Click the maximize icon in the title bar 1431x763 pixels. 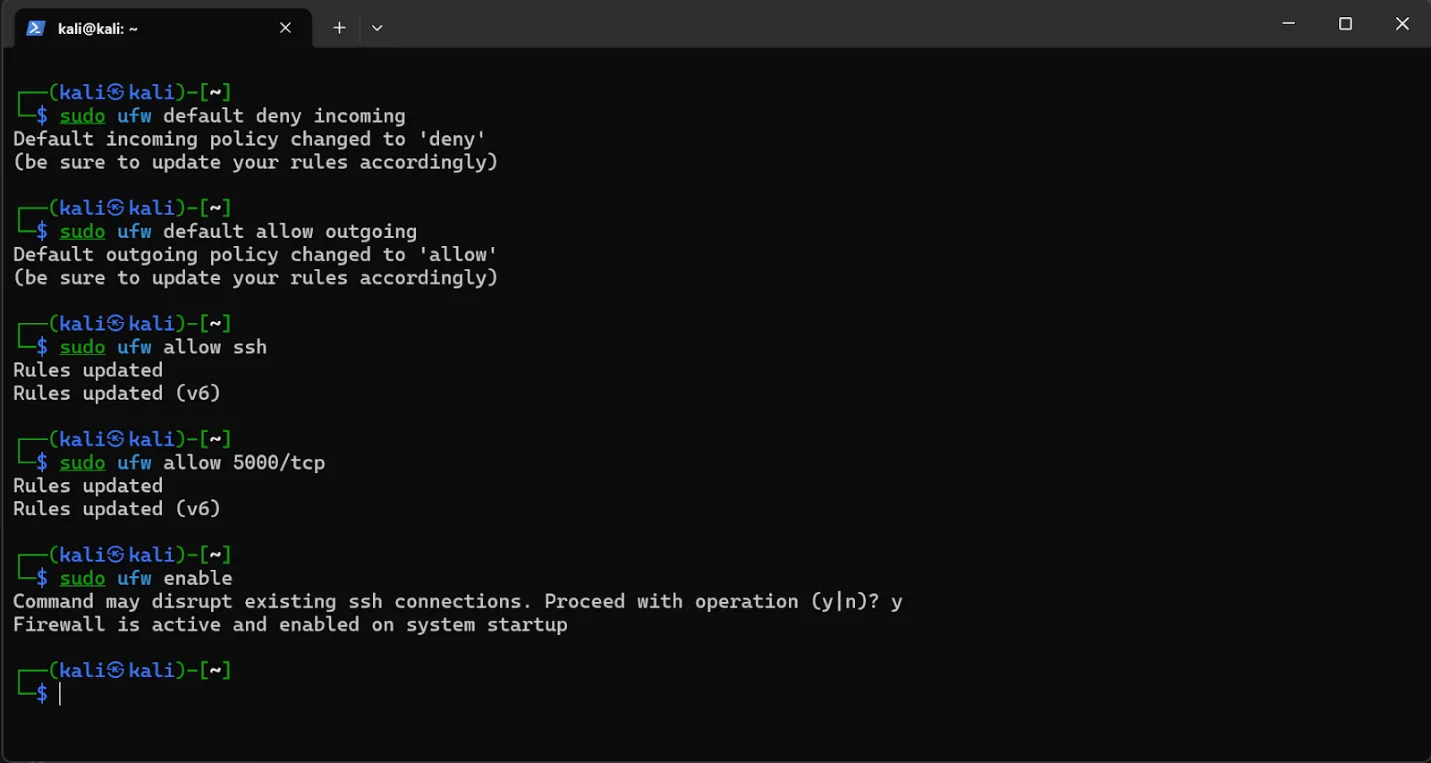[x=1345, y=23]
